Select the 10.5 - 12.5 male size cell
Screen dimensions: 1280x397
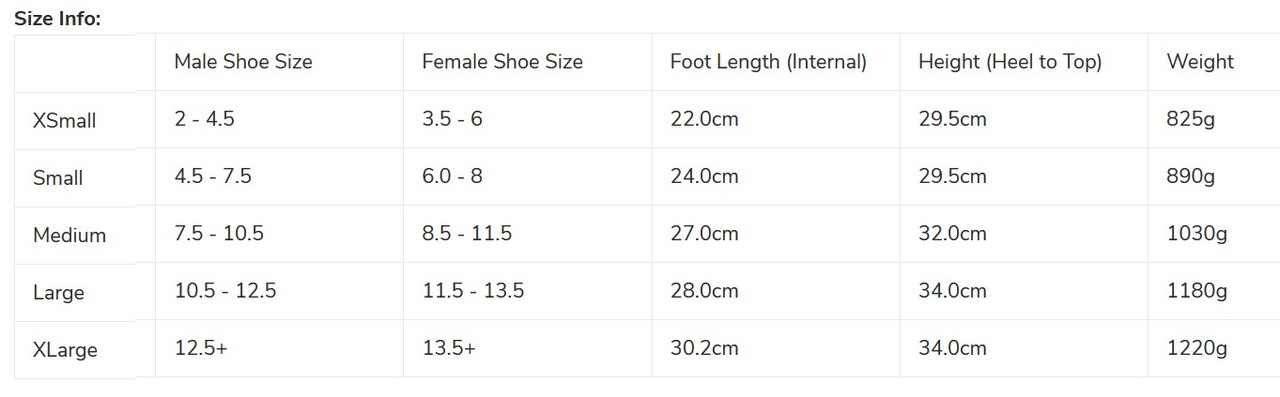pos(225,291)
